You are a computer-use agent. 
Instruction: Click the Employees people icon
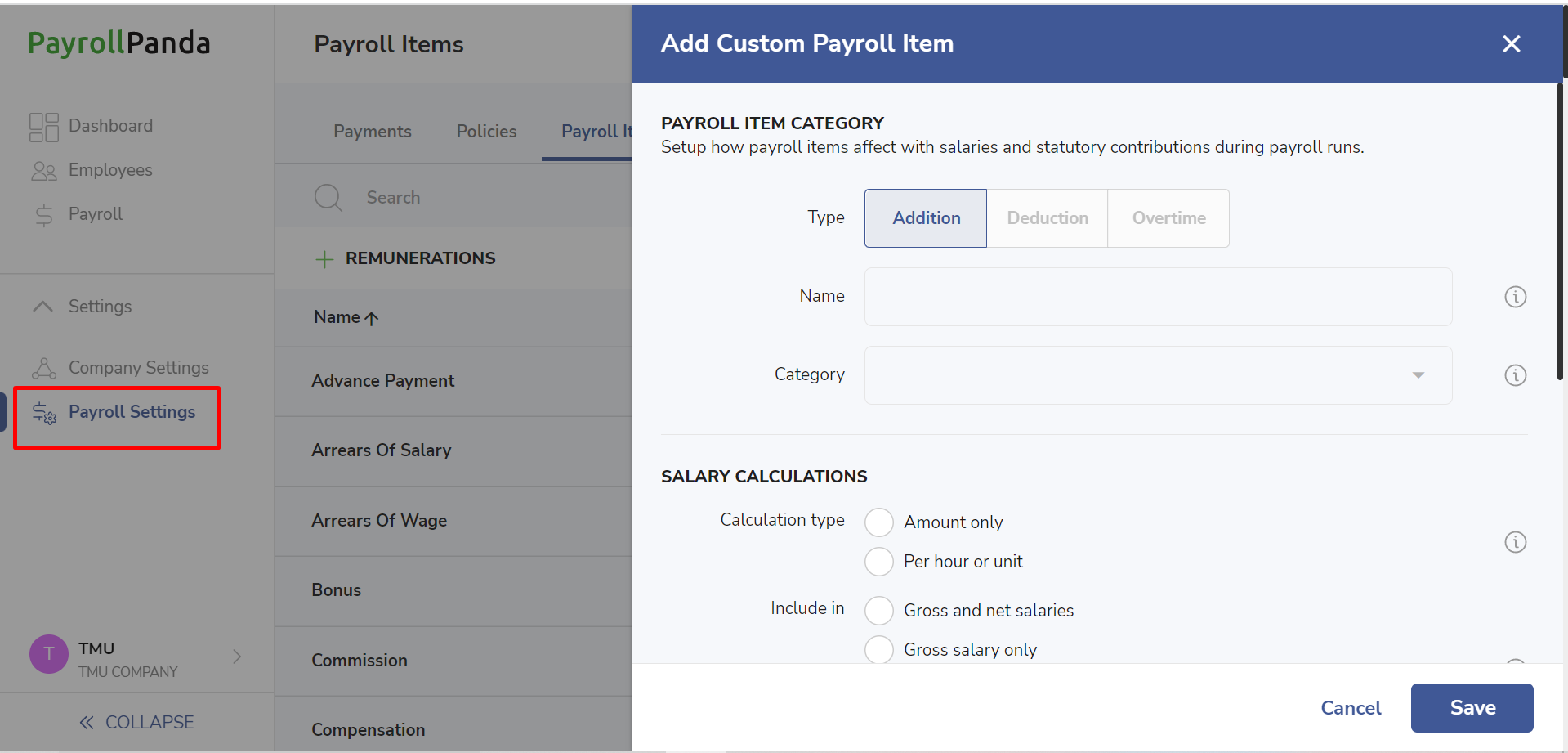44,171
